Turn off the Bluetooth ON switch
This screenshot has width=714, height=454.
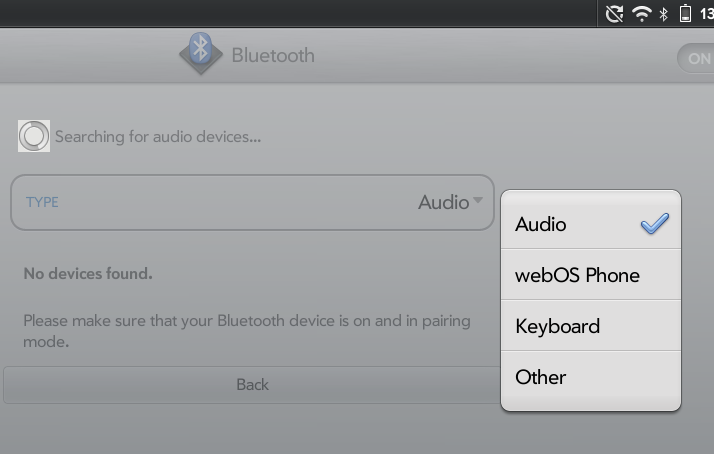696,58
